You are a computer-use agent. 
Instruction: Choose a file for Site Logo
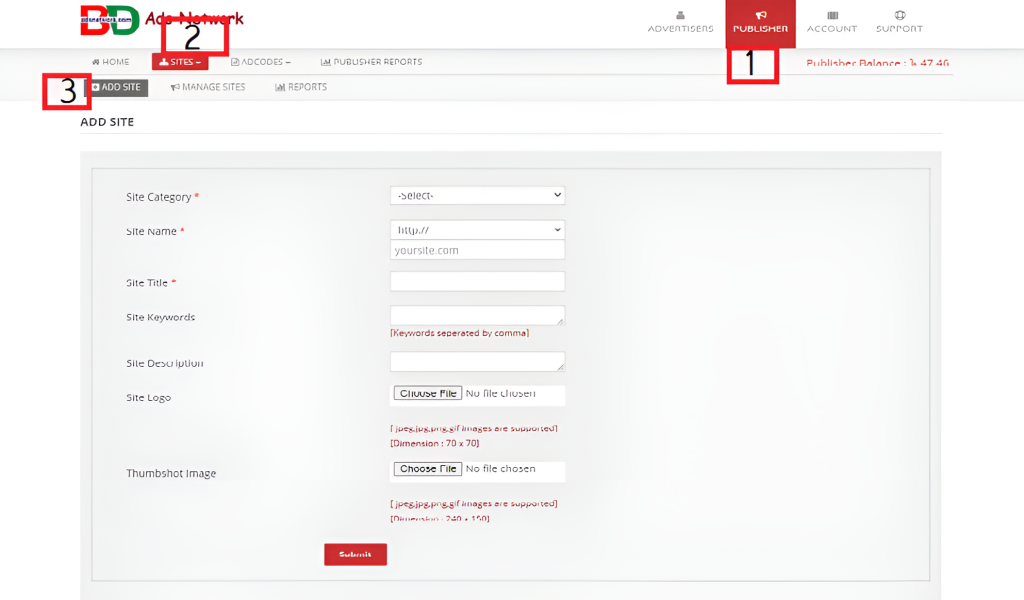428,394
